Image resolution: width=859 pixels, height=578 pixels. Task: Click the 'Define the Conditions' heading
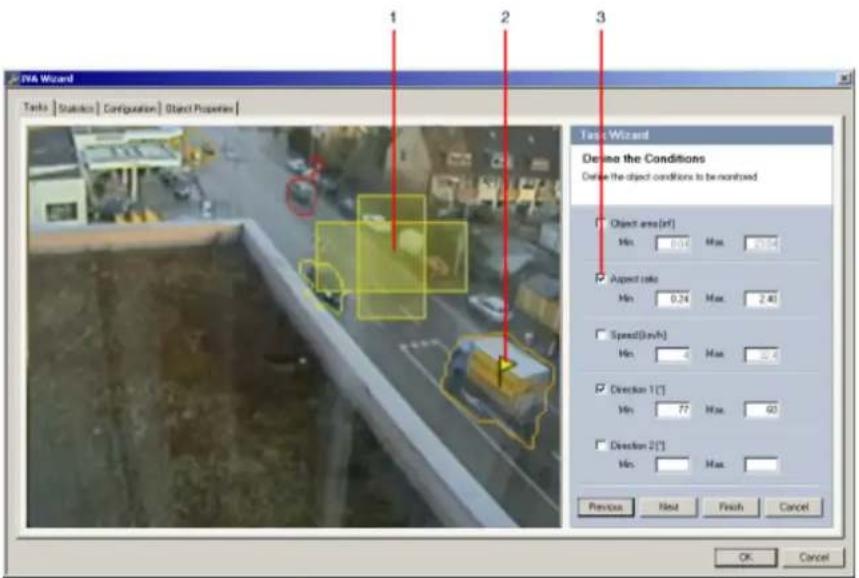point(643,159)
